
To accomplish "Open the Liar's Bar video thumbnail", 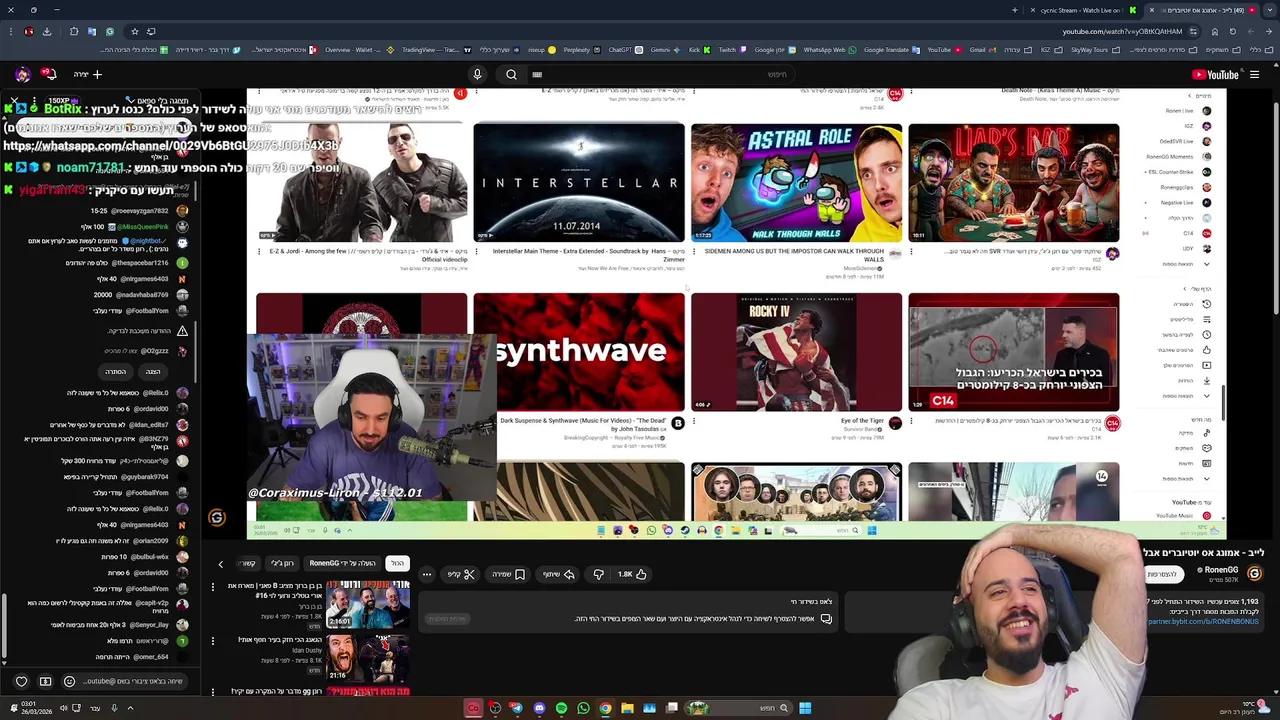I will tap(1014, 183).
